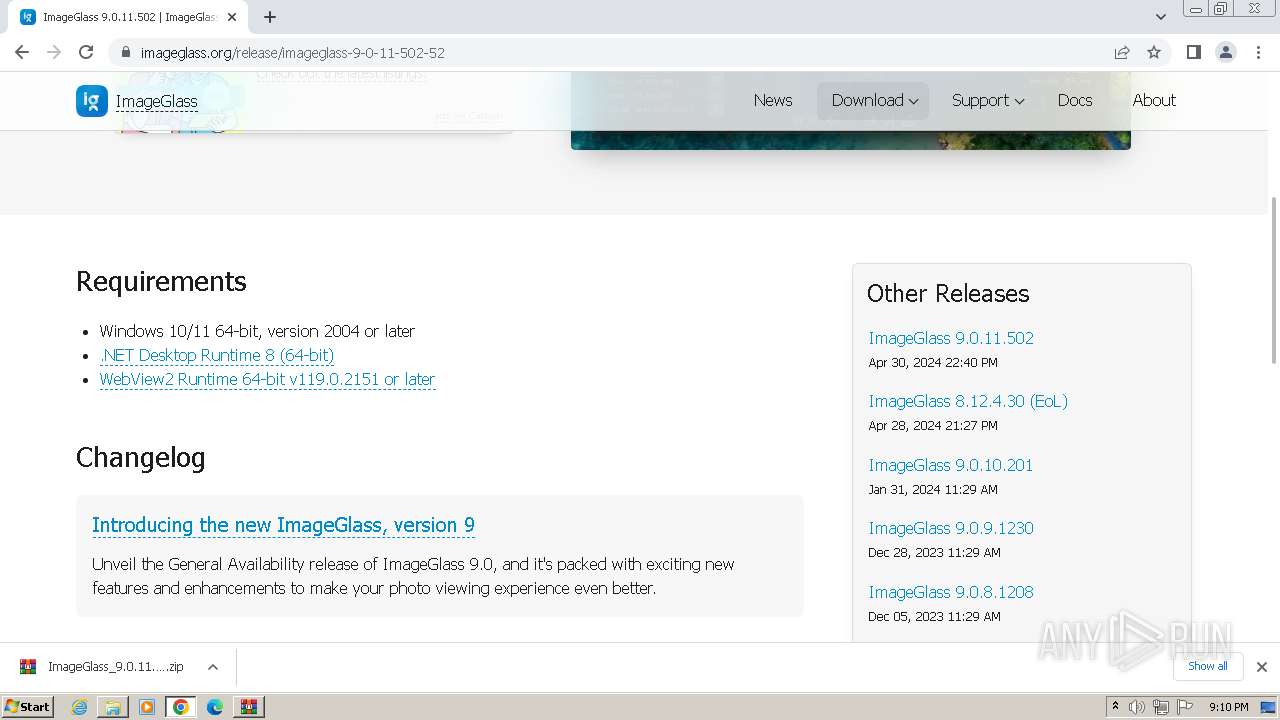This screenshot has height=720, width=1280.
Task: Open the network tray icon
Action: pyautogui.click(x=1160, y=707)
